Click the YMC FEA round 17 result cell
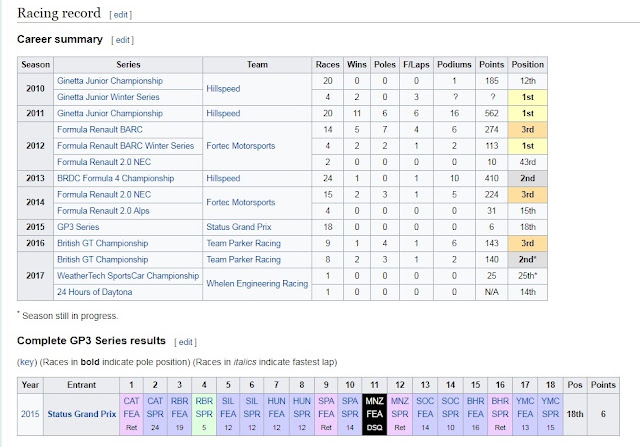The image size is (640, 447). tap(525, 414)
